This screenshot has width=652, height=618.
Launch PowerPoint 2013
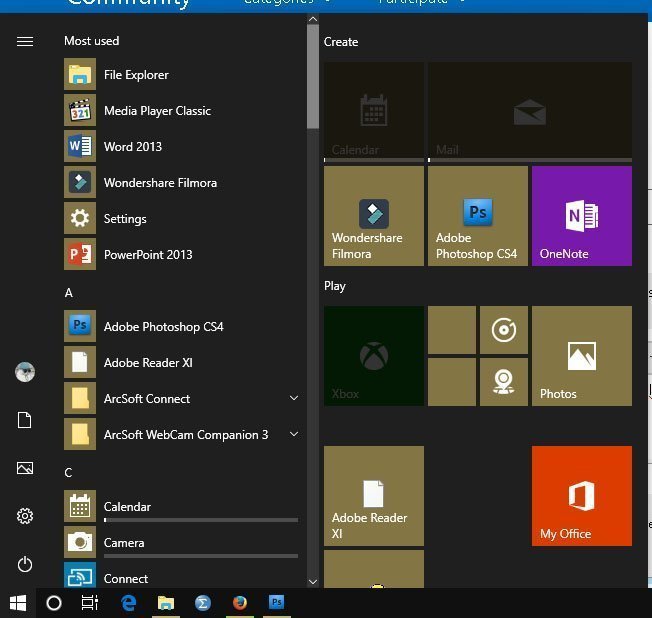click(181, 255)
